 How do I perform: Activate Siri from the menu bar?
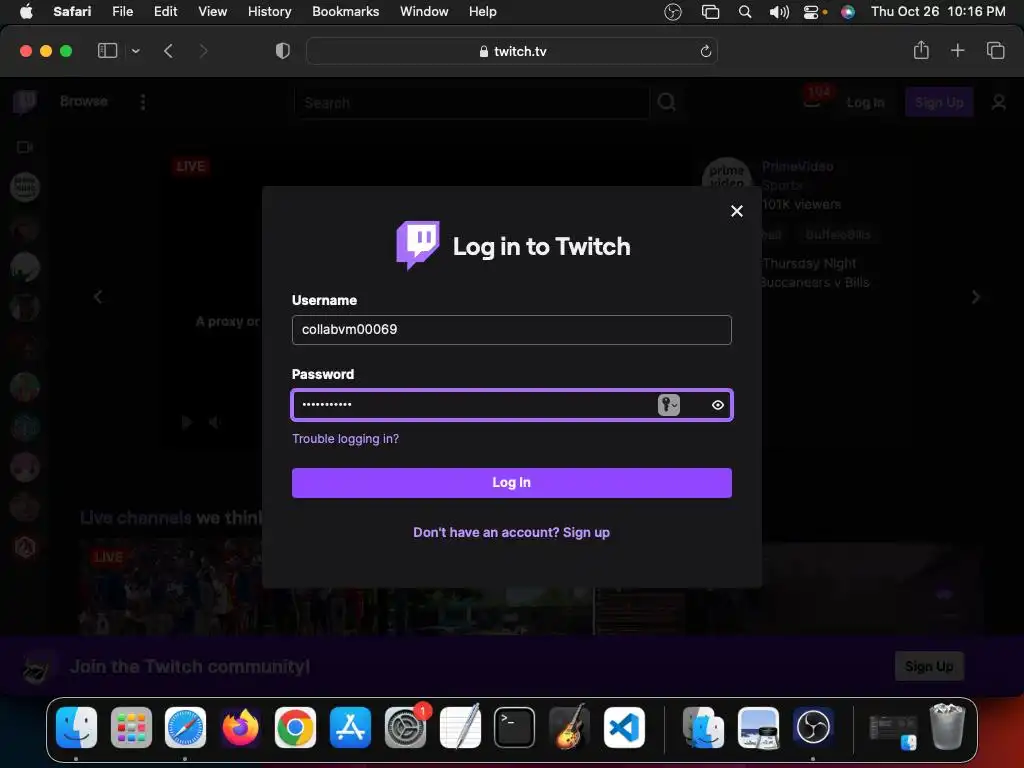(848, 12)
